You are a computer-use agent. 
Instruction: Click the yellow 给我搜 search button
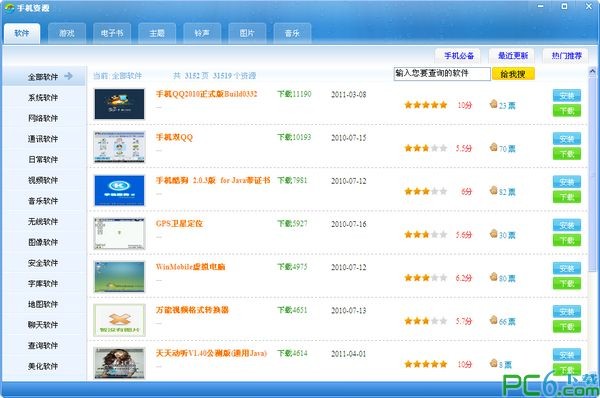tap(513, 74)
